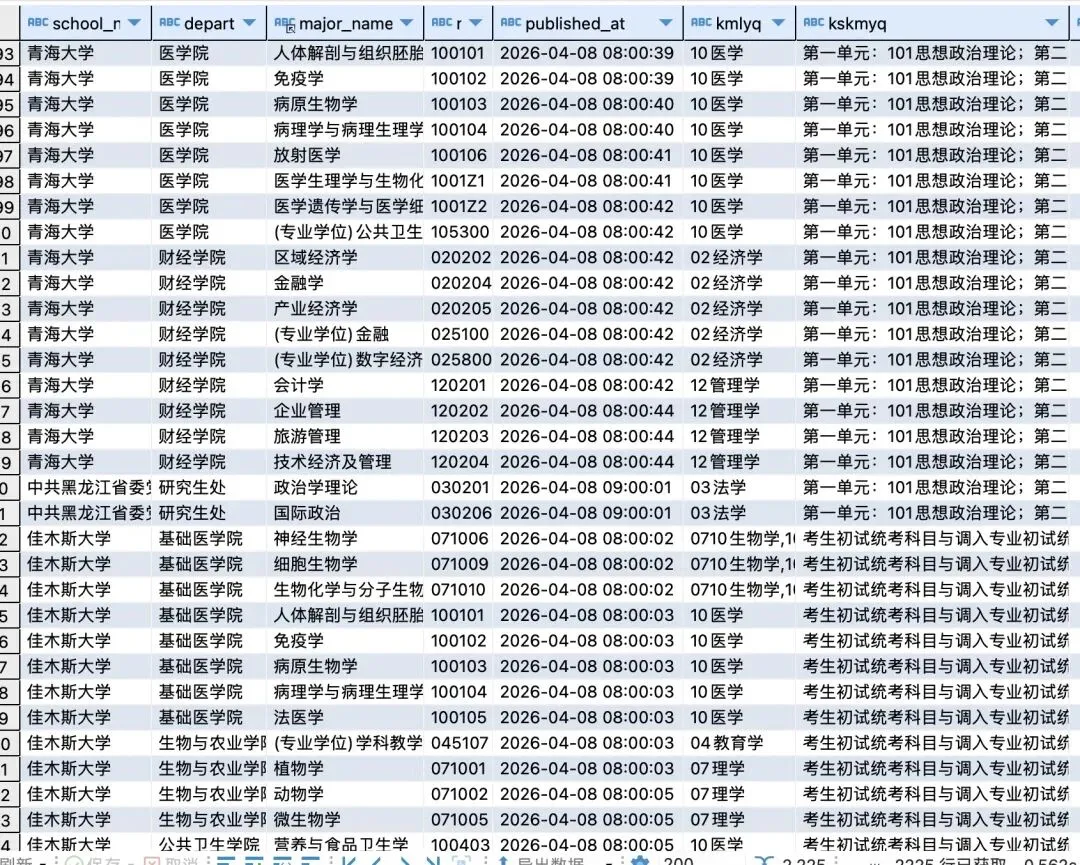
Task: Select the code cell 1001Z1
Action: click(458, 180)
